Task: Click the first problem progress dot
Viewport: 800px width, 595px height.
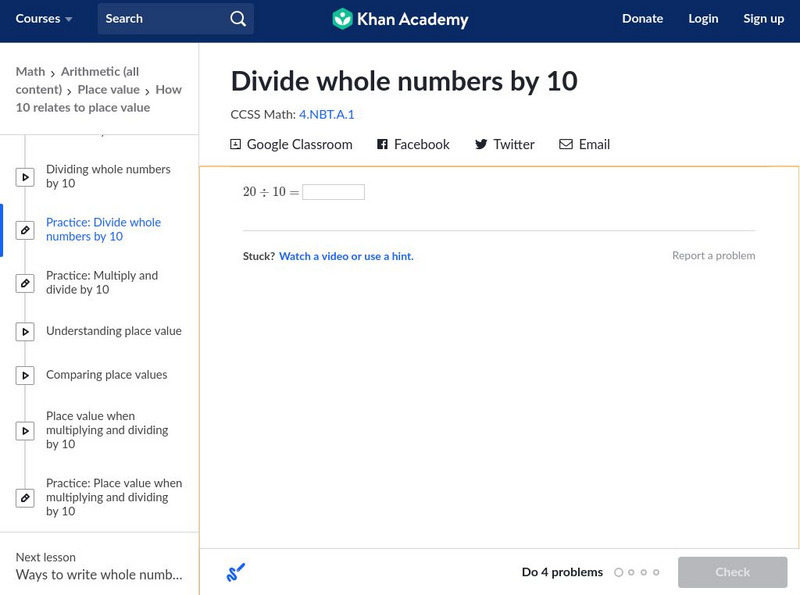Action: point(619,573)
